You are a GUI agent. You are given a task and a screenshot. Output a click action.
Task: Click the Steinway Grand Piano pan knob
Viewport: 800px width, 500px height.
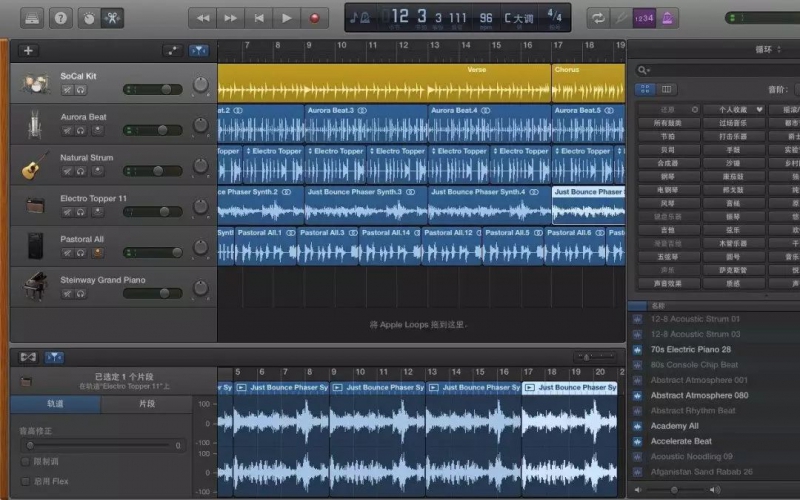[x=201, y=288]
